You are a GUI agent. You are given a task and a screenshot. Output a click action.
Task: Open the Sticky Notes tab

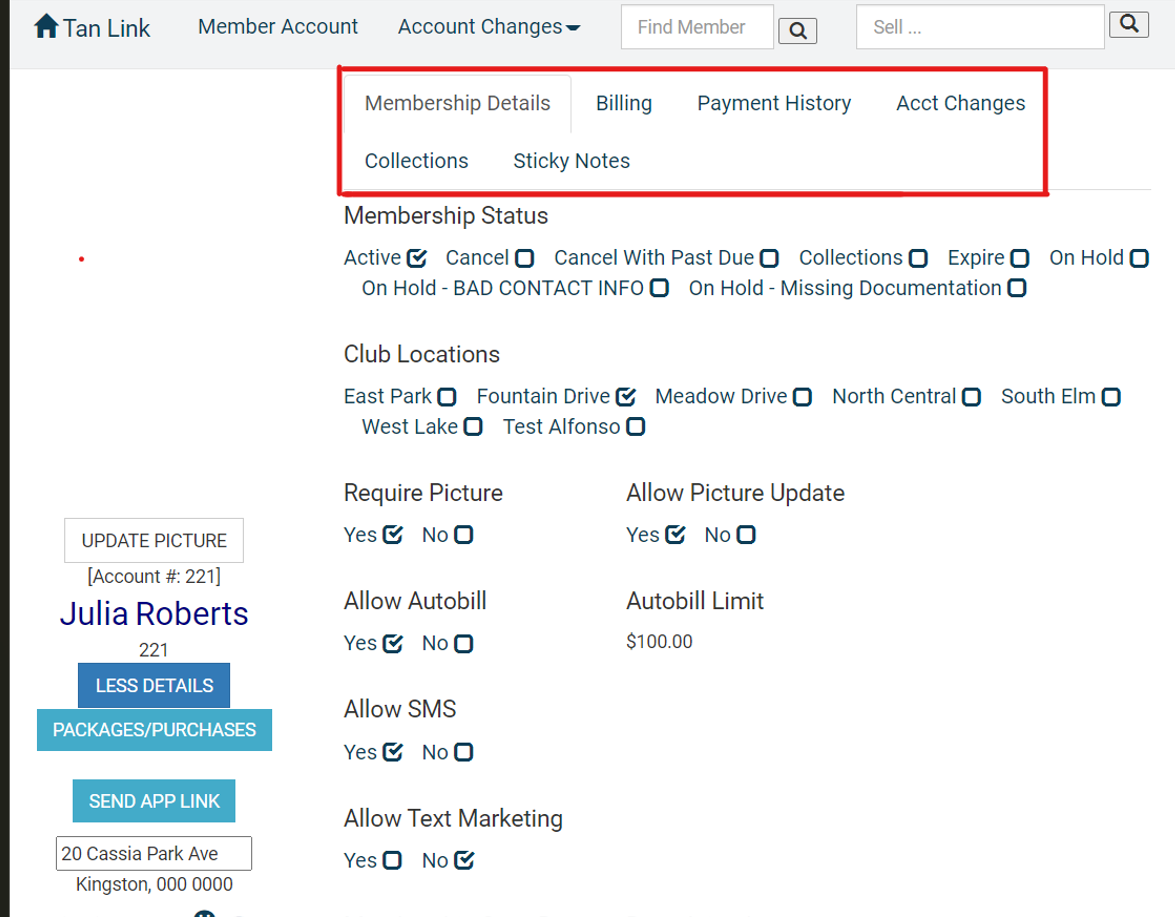point(571,161)
